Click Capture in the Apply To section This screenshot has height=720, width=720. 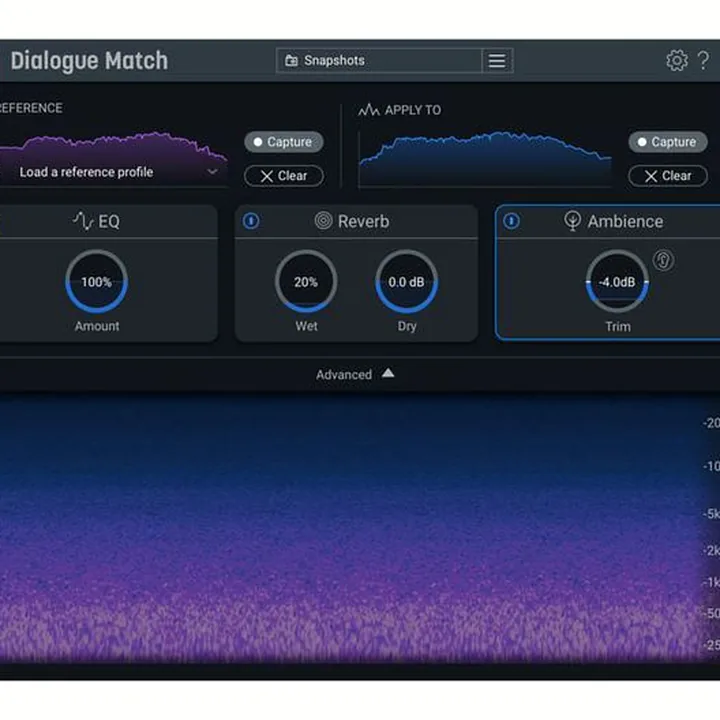pos(668,142)
